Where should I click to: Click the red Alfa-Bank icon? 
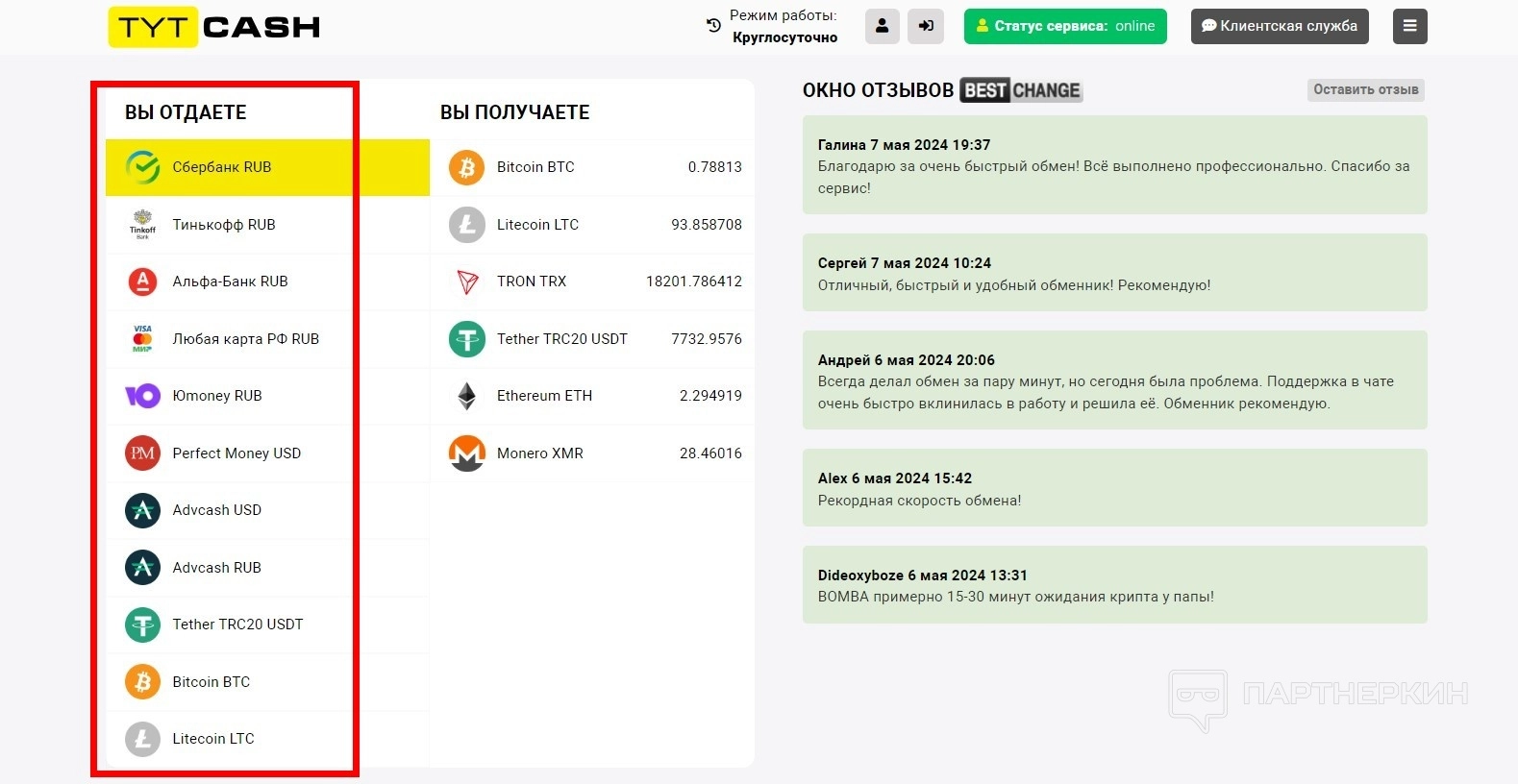[143, 282]
